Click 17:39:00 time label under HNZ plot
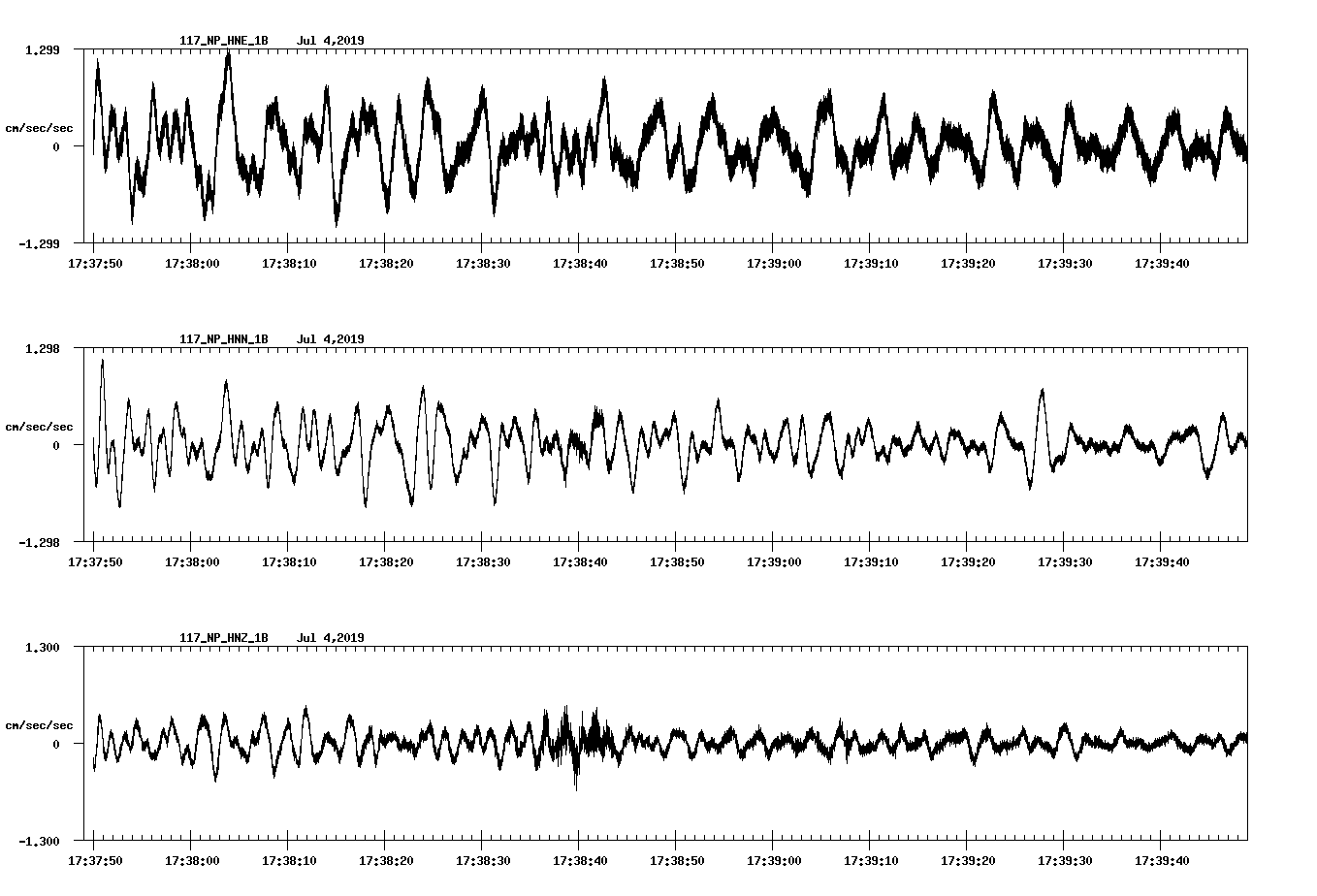The image size is (1317, 896). click(773, 860)
